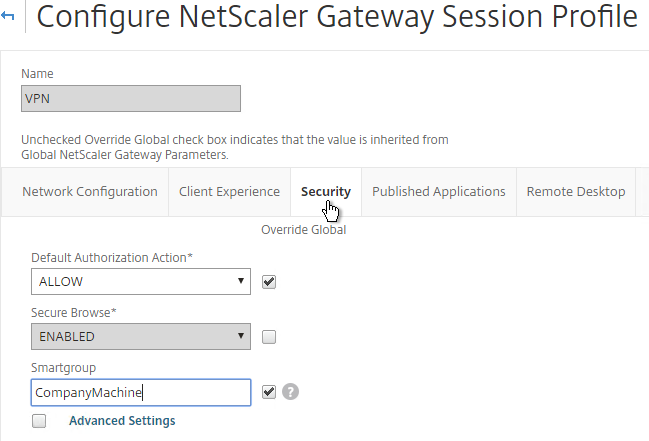Enable Override Global checkbox for Secure Browse

[x=269, y=337]
